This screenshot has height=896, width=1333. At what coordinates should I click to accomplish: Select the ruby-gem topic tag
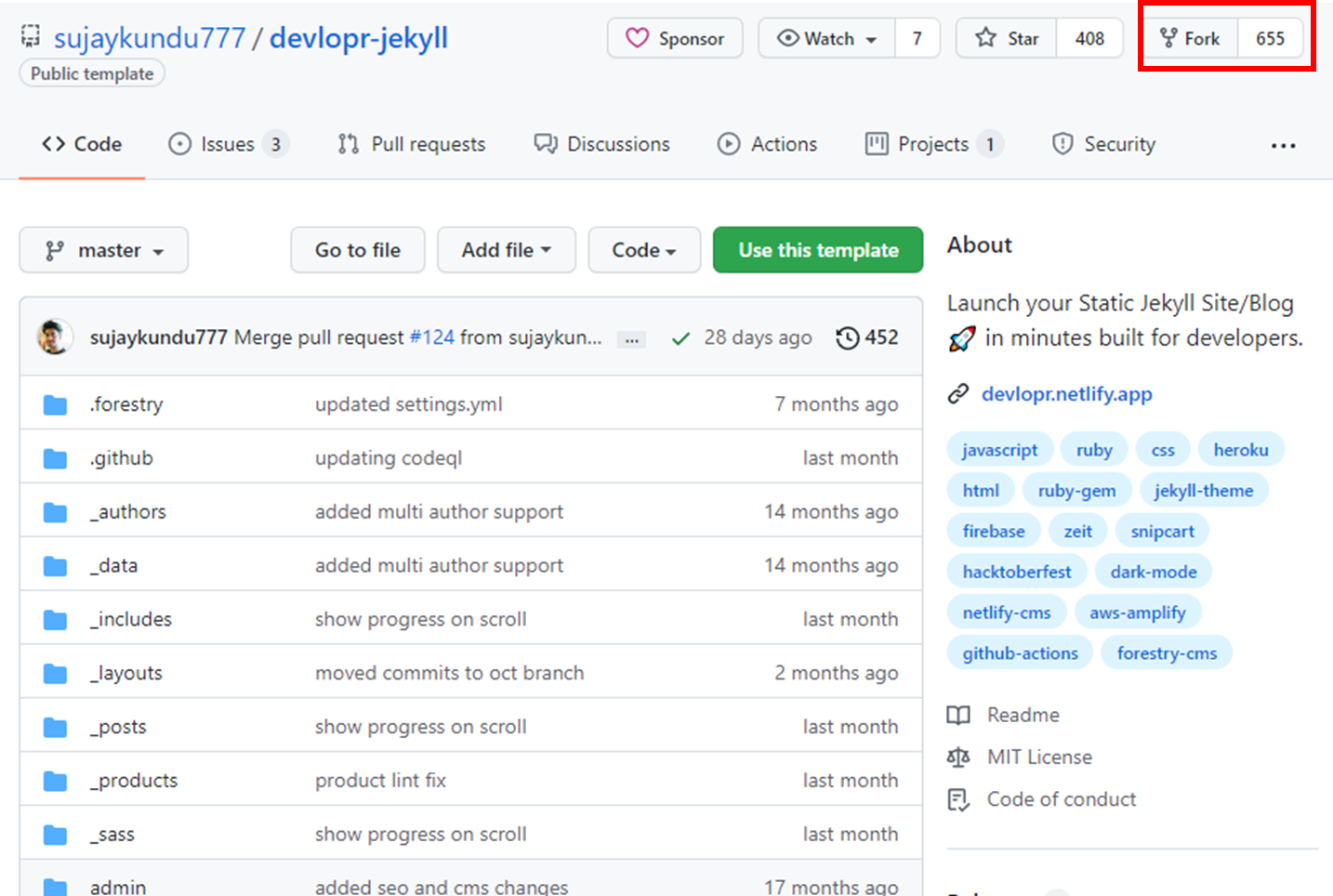[x=1076, y=491]
